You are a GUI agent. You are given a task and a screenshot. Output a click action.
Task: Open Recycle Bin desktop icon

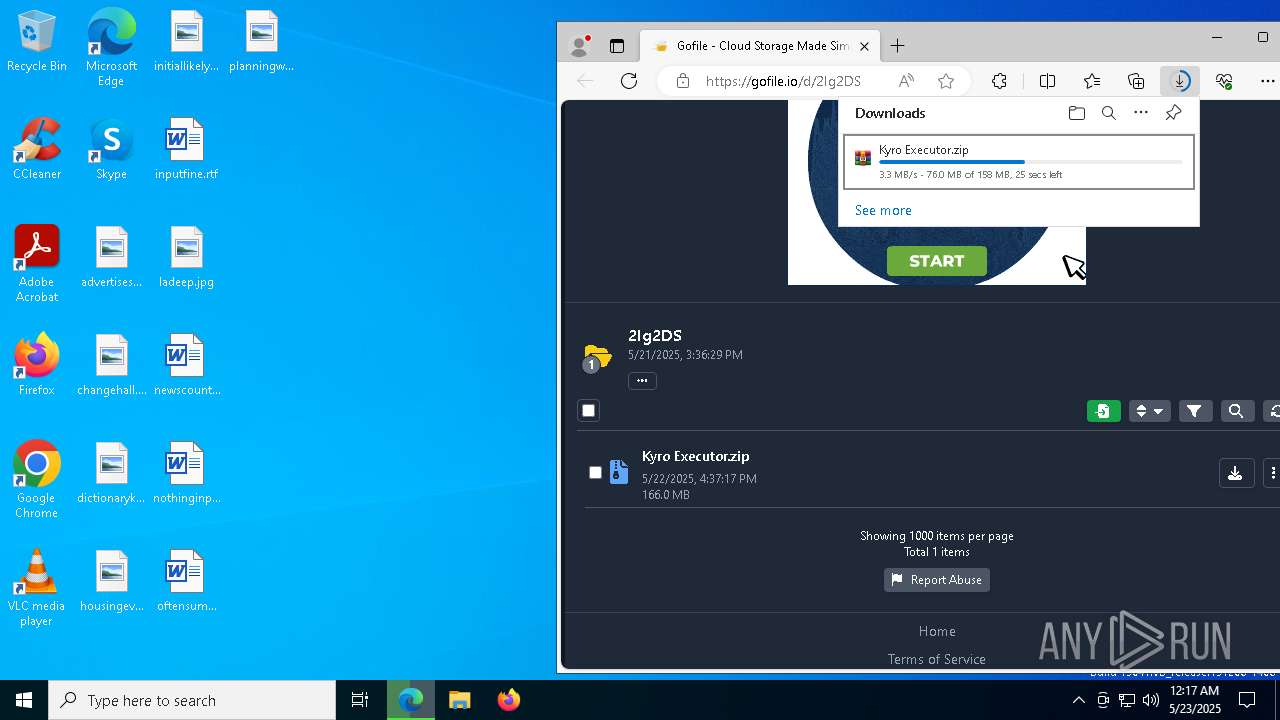tap(37, 41)
